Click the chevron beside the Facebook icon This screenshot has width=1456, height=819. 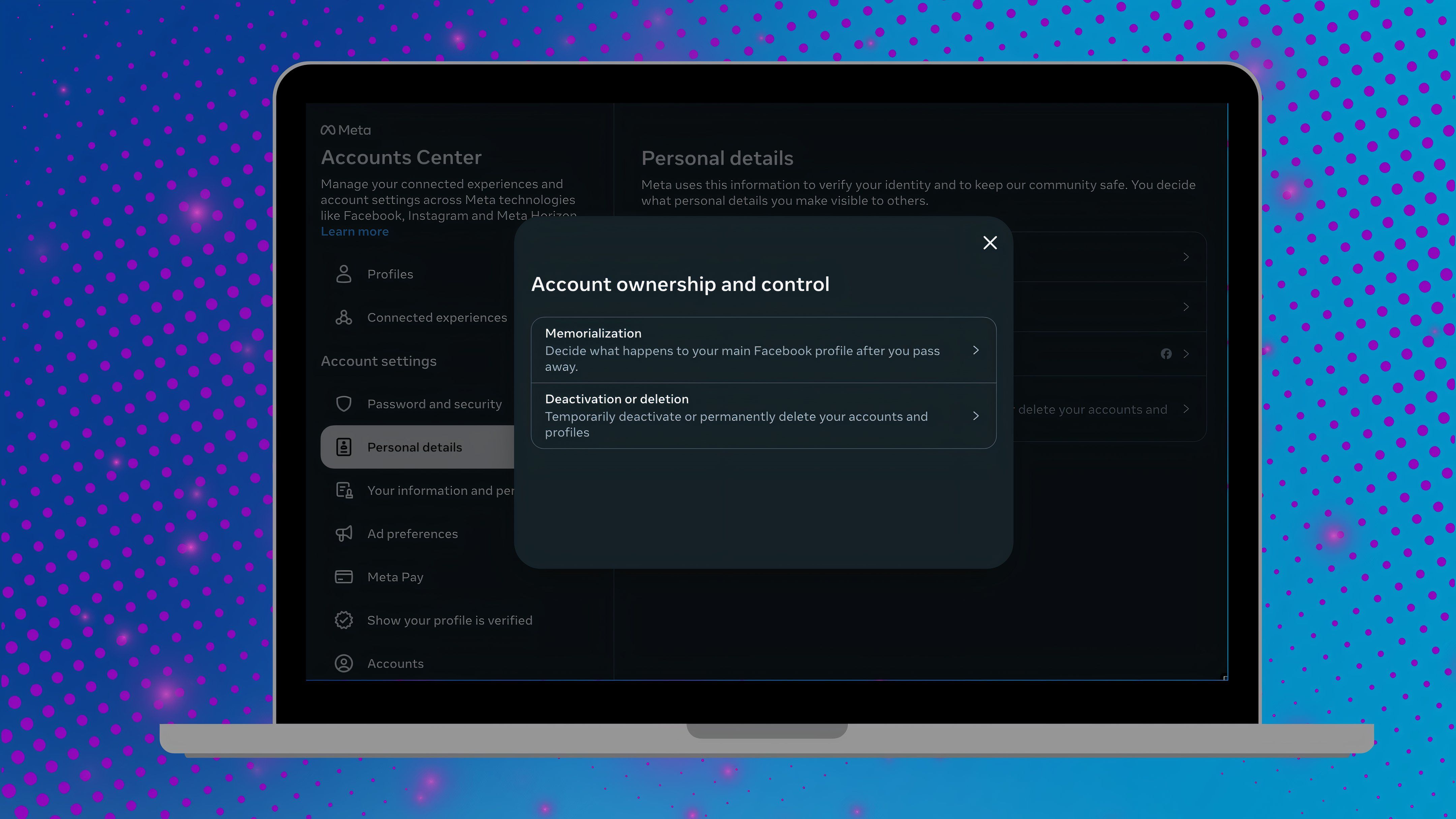1186,354
